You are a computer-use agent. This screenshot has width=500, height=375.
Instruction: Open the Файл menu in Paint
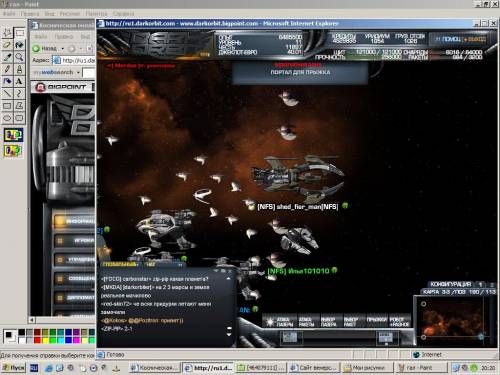[x=9, y=14]
